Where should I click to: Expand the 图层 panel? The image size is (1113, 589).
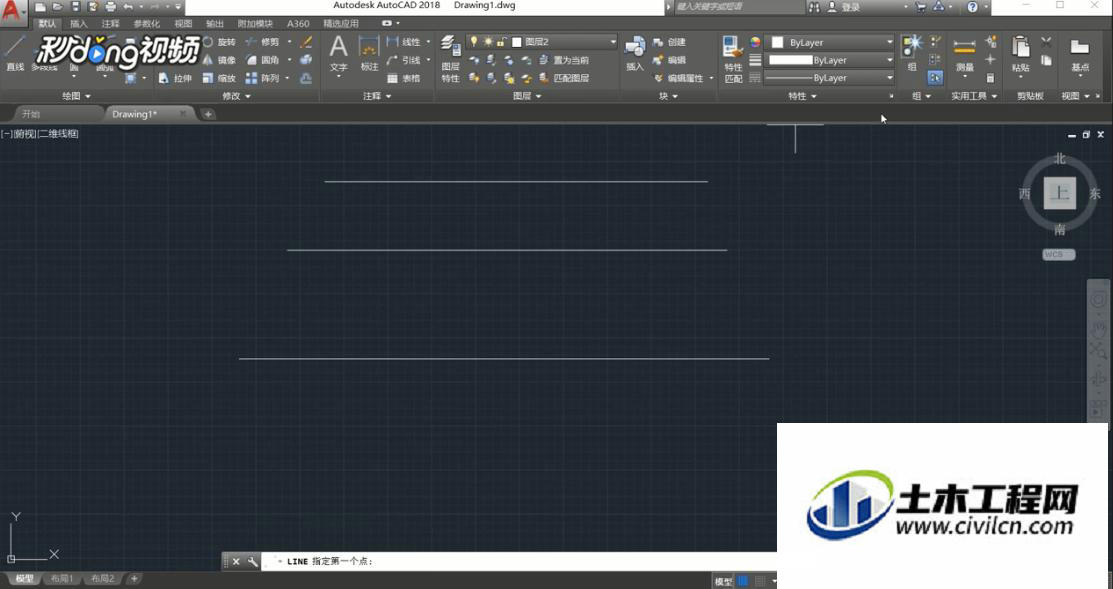coord(527,96)
